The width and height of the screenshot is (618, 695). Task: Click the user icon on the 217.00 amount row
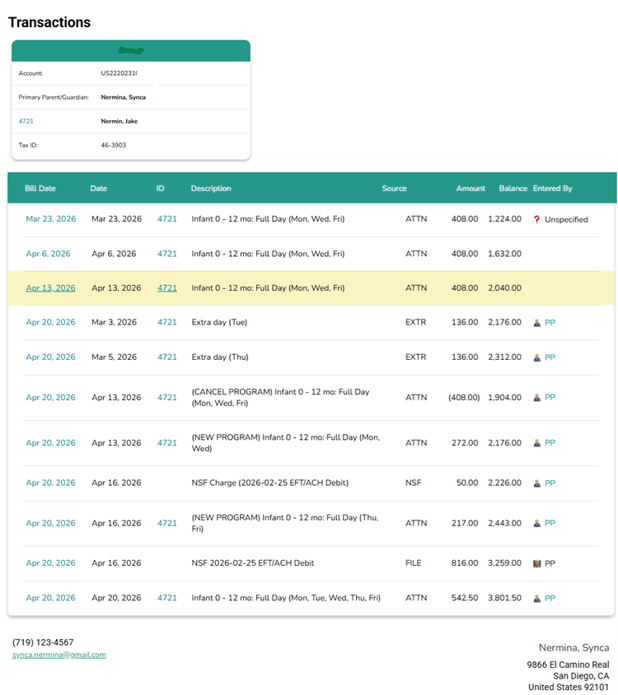coord(536,523)
